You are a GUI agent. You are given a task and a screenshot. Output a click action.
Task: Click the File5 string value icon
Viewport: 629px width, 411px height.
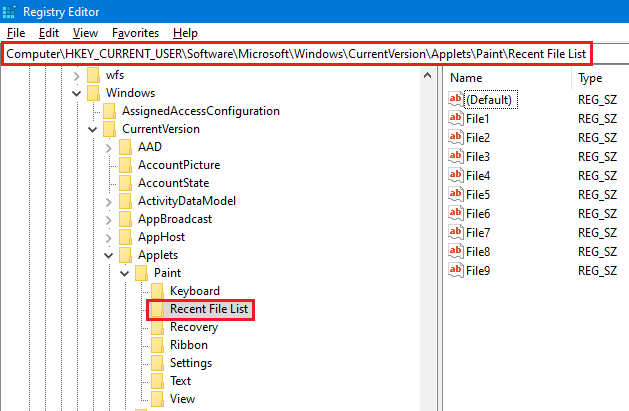click(x=456, y=194)
